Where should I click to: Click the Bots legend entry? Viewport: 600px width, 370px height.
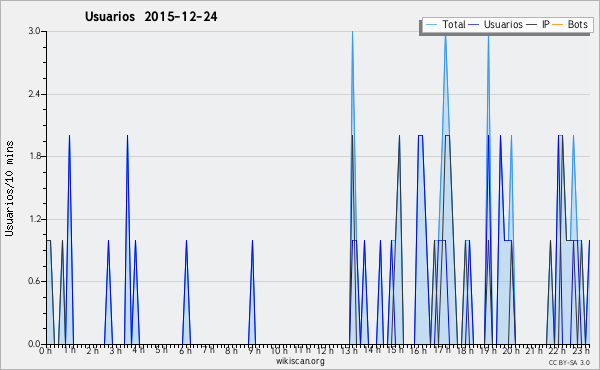pyautogui.click(x=570, y=25)
